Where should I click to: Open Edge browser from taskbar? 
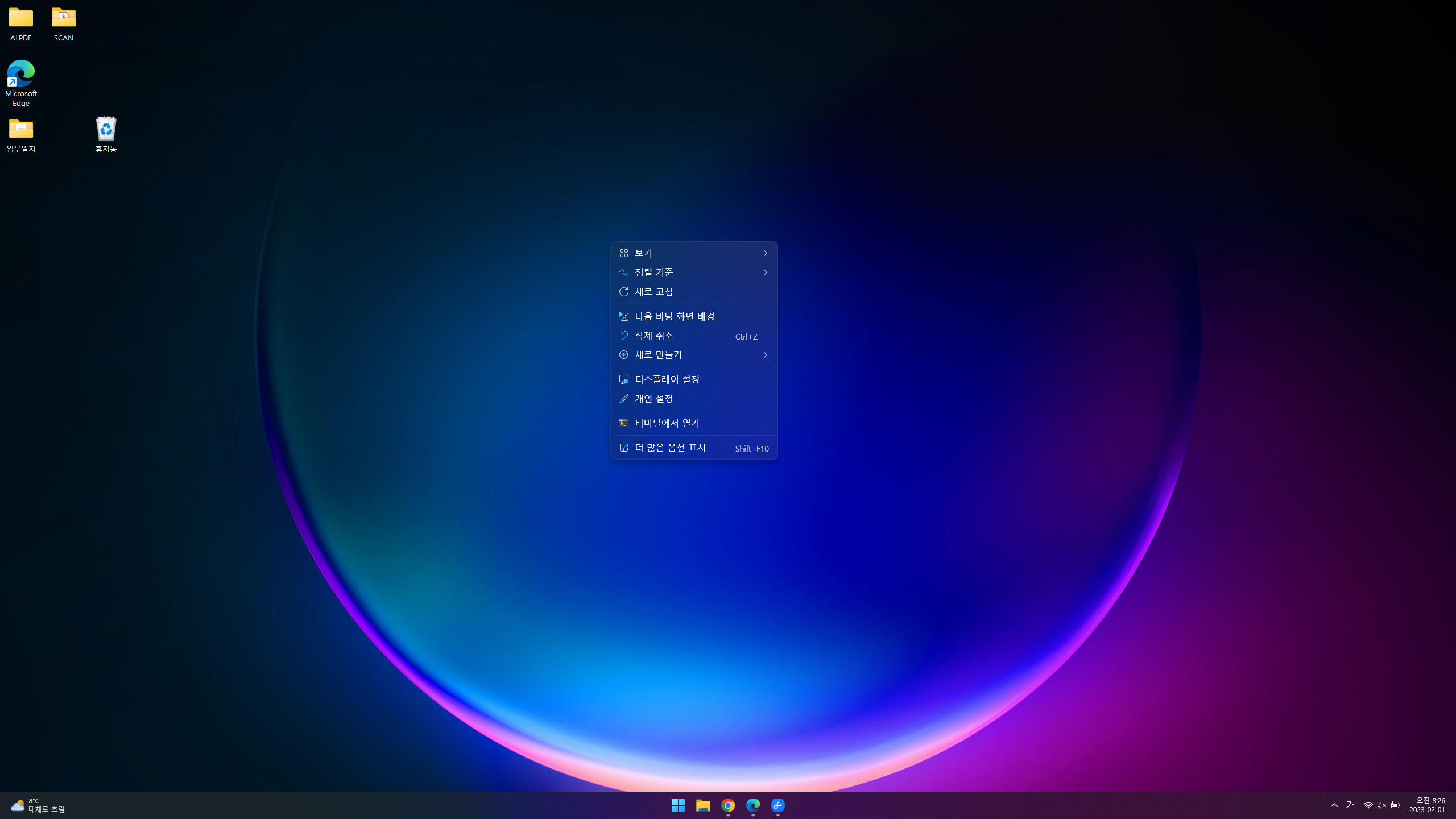[x=753, y=805]
